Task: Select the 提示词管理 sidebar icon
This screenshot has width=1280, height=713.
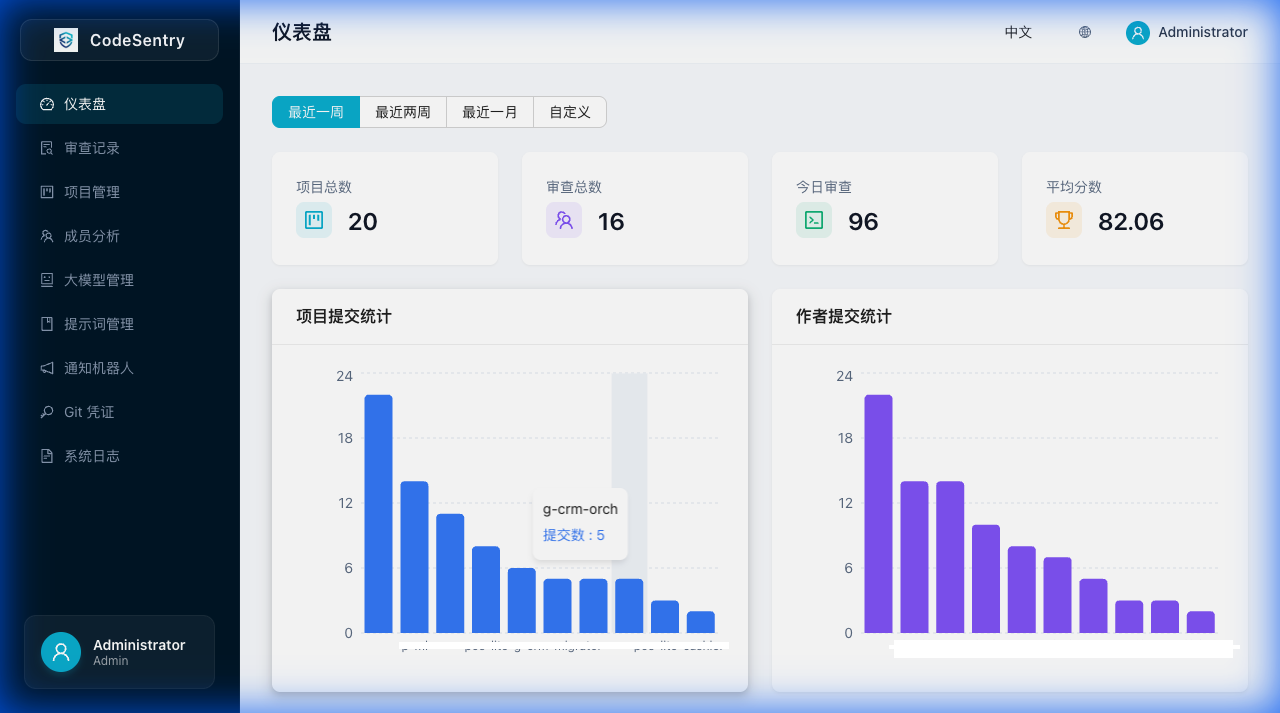Action: tap(46, 324)
